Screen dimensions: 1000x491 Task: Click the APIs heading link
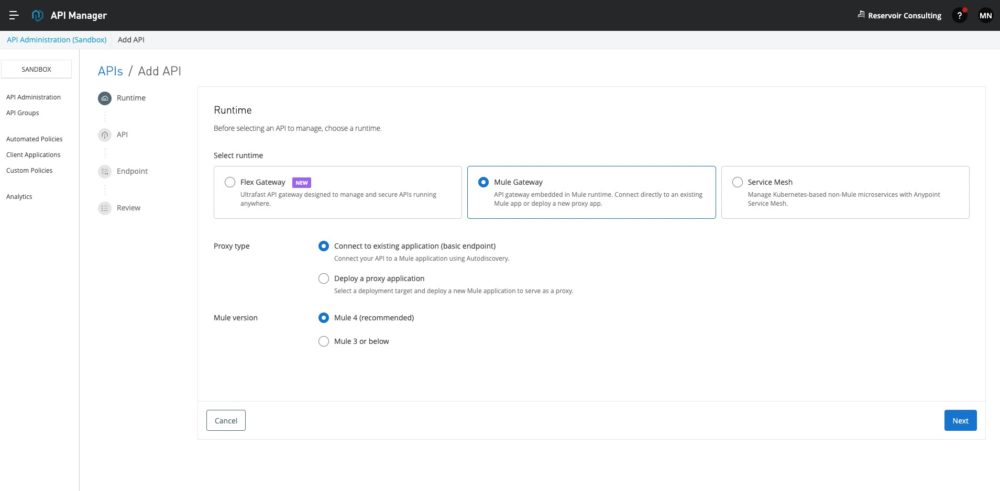click(x=110, y=71)
